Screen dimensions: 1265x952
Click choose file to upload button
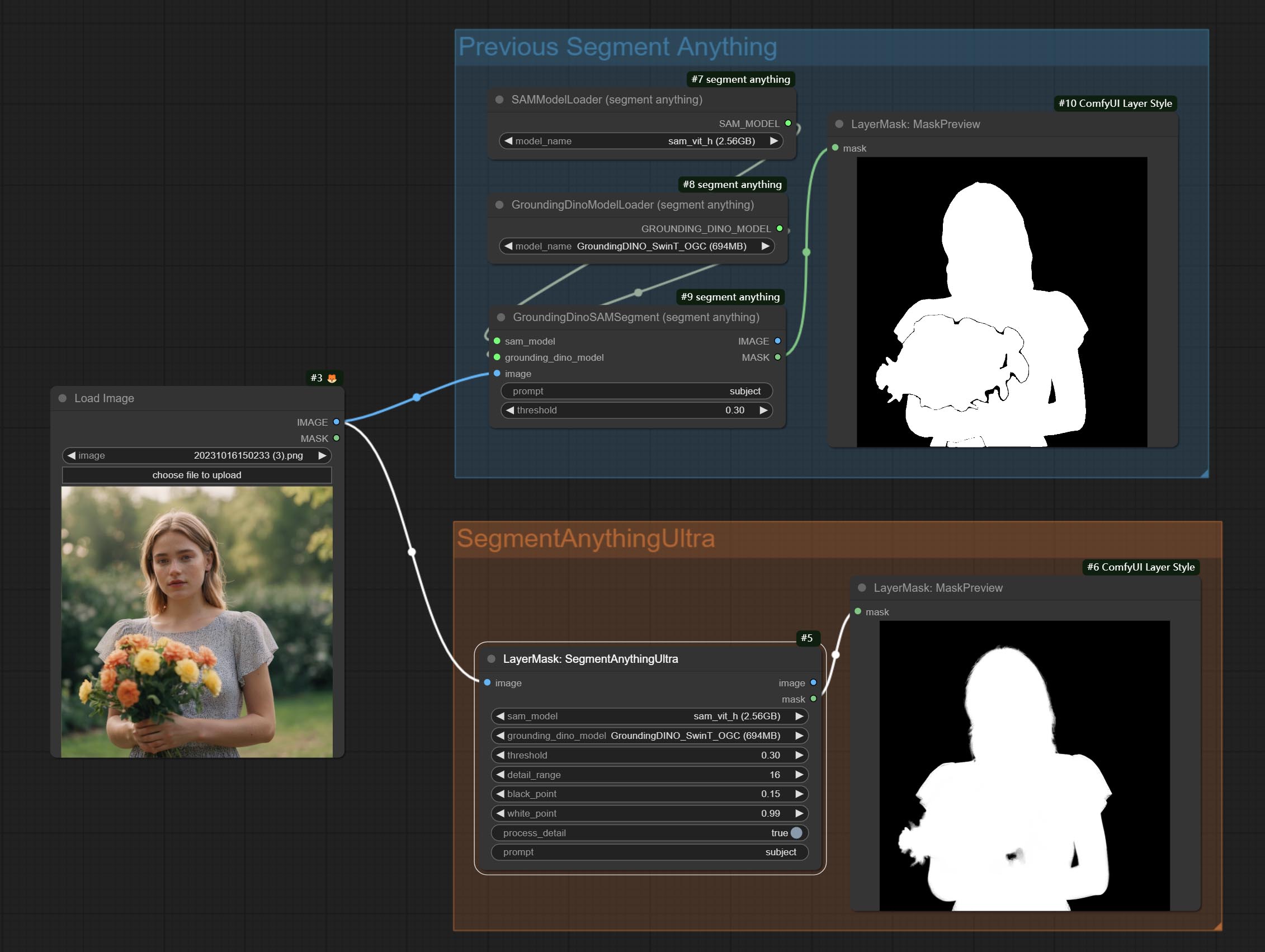(x=196, y=475)
